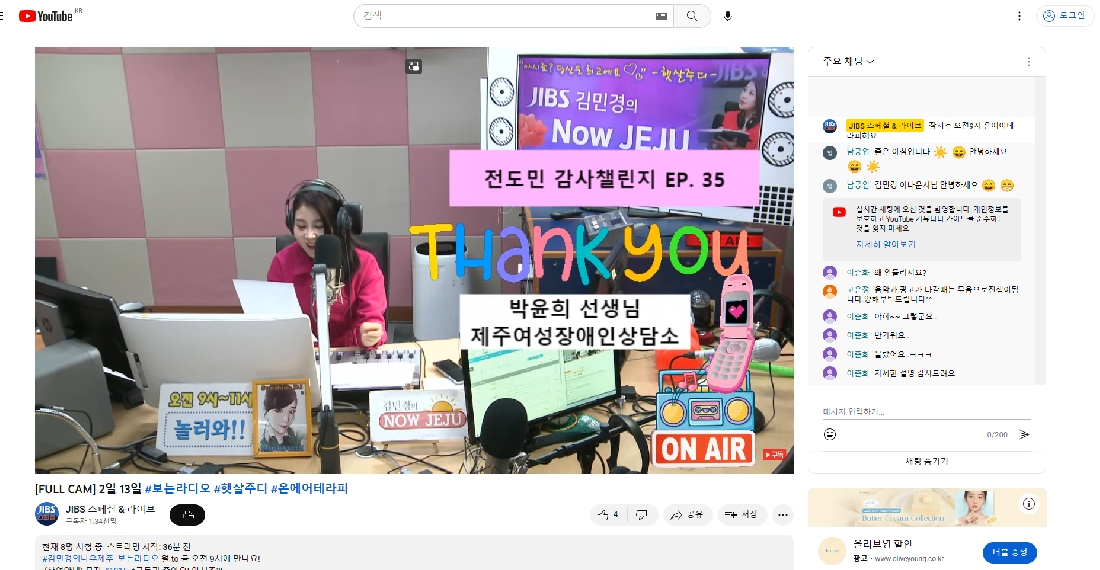
Task: Expand the video description box
Action: [x=414, y=553]
